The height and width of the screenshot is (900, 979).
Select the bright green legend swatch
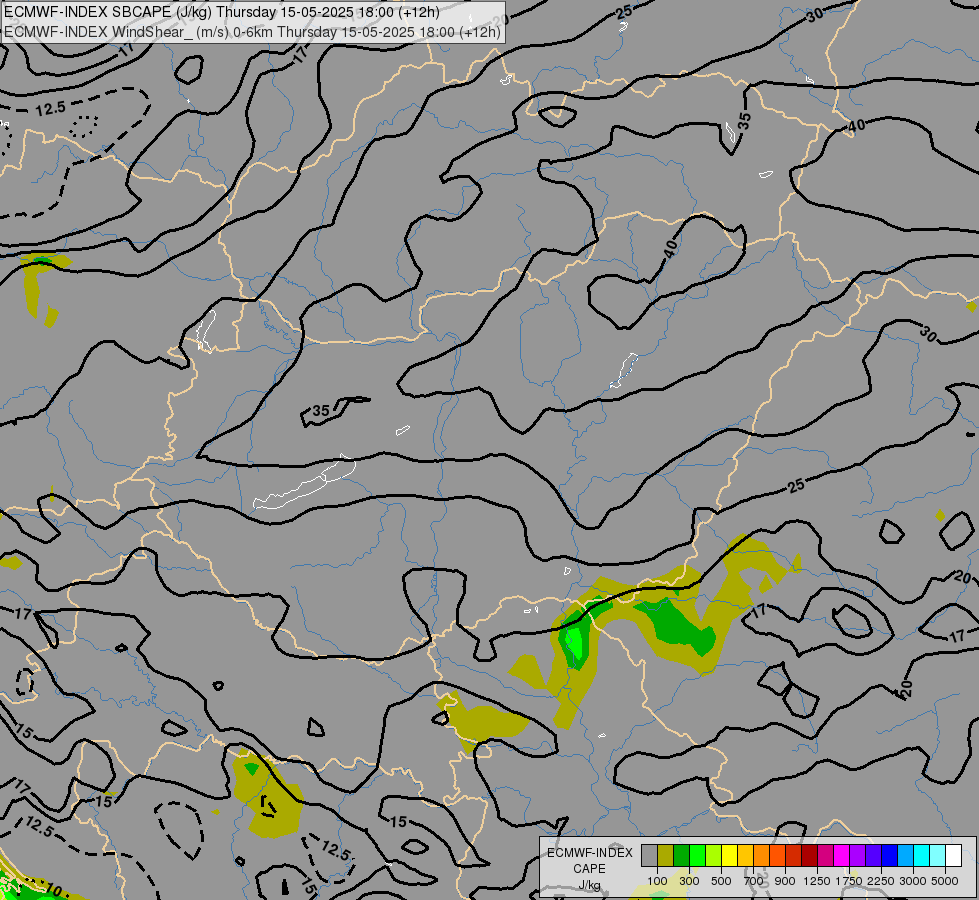697,856
